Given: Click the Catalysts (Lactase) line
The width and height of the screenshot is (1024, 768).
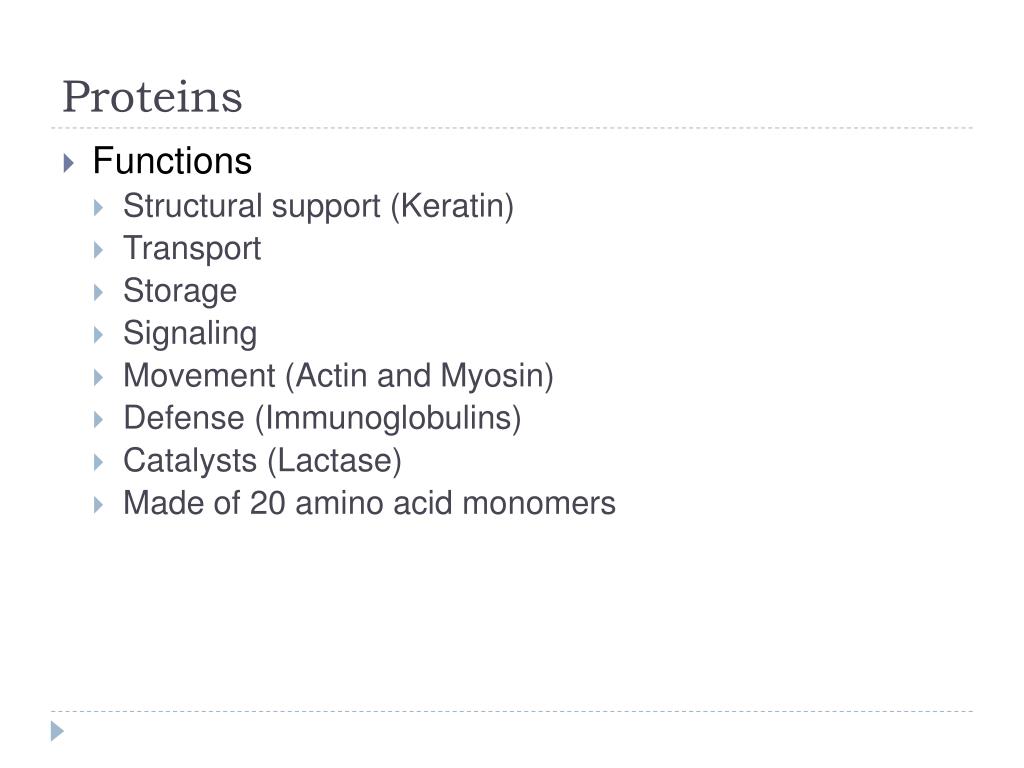Looking at the screenshot, I should [x=263, y=461].
